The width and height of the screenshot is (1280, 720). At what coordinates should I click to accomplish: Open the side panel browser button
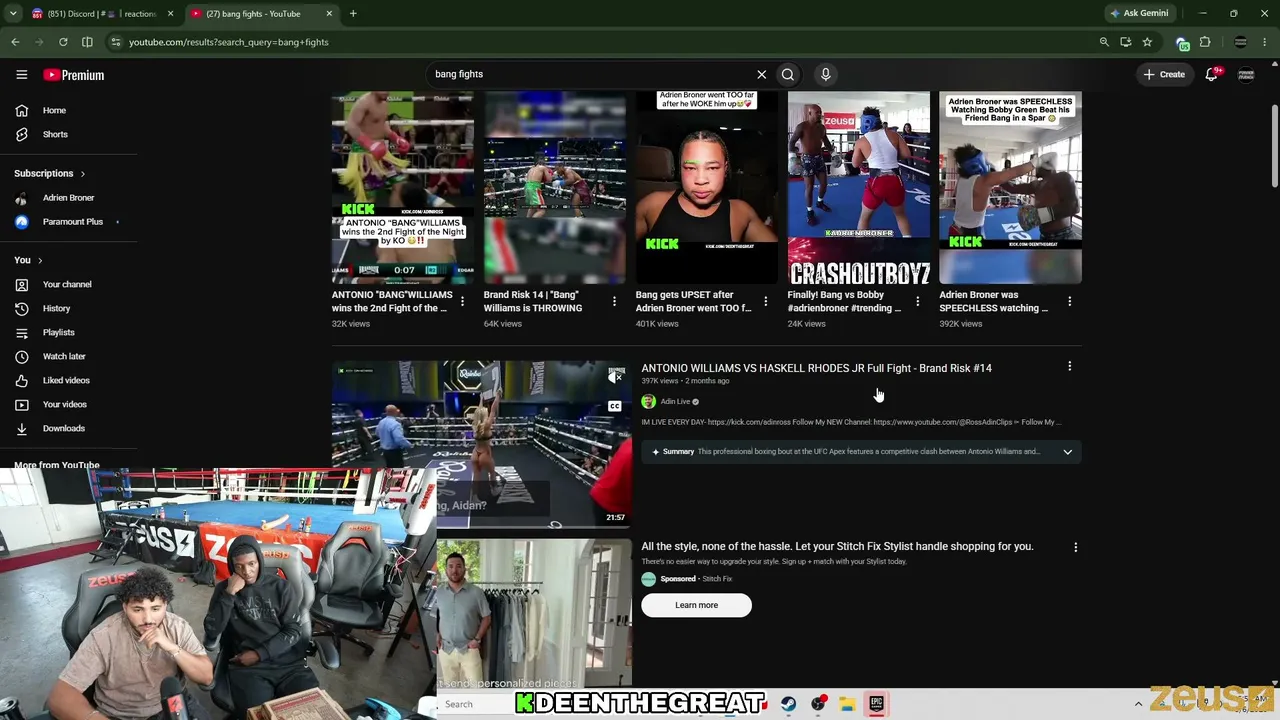[87, 42]
